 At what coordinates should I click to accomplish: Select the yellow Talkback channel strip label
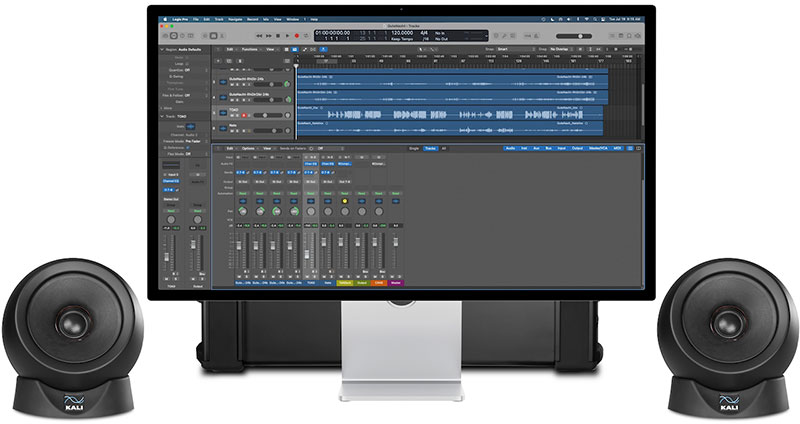[x=345, y=283]
